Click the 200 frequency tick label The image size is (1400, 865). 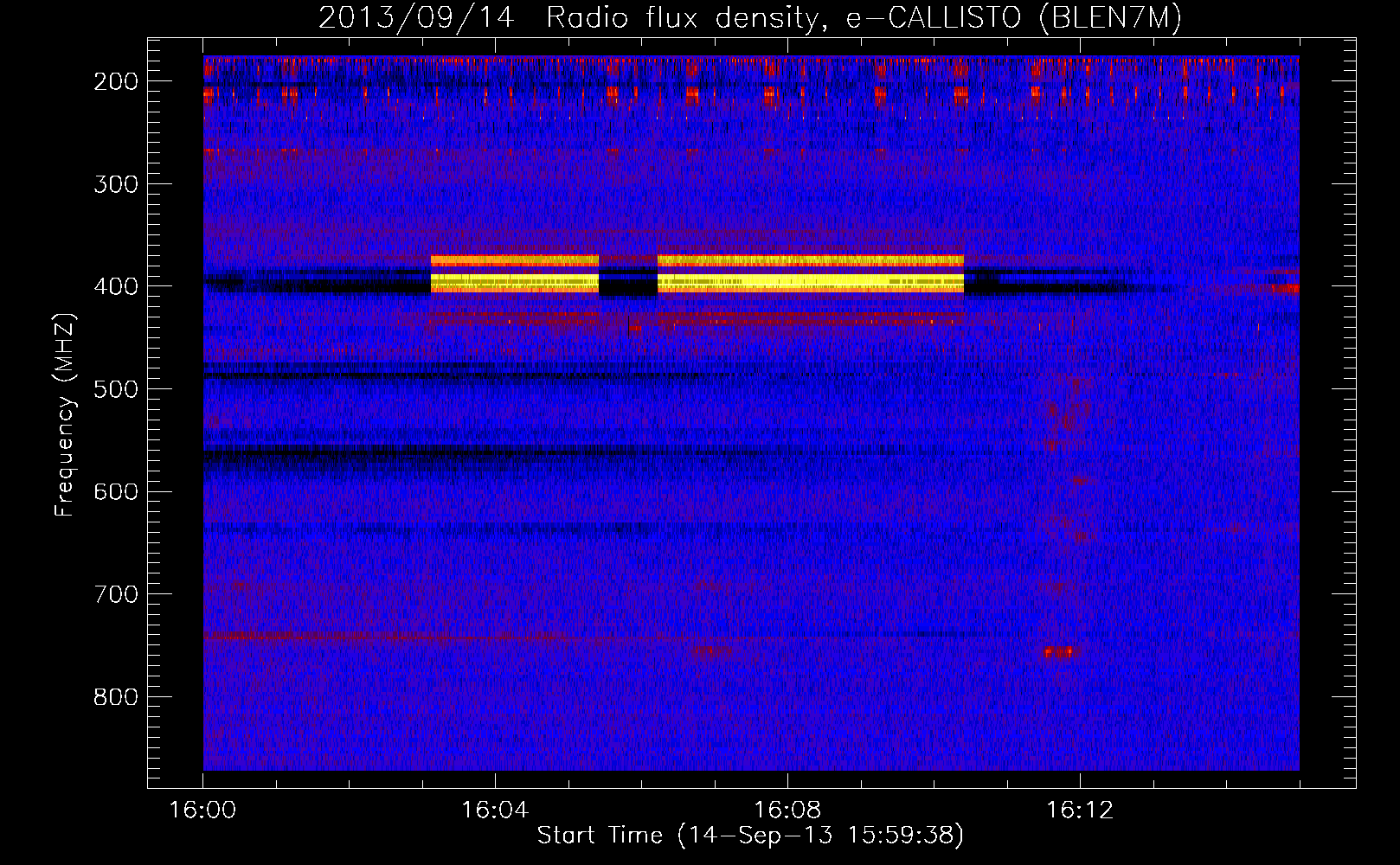(x=115, y=81)
